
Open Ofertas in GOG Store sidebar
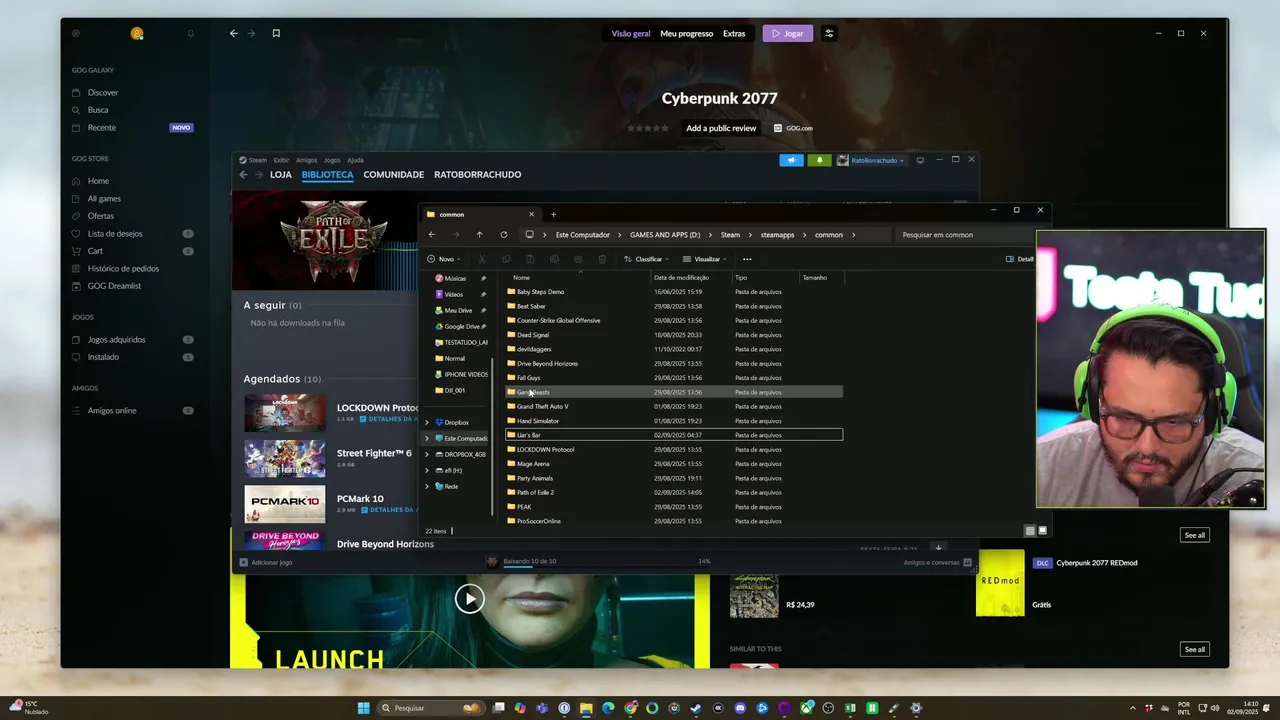(101, 216)
